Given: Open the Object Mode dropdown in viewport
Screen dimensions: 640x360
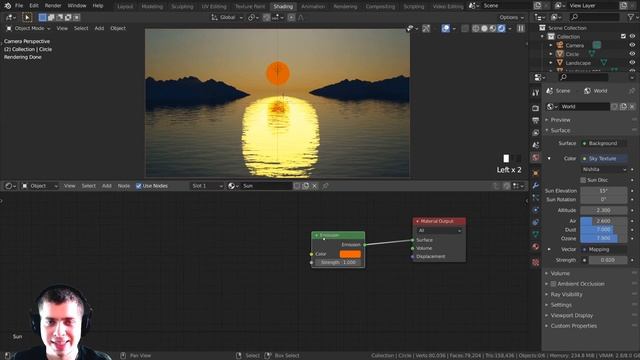Looking at the screenshot, I should pos(28,28).
